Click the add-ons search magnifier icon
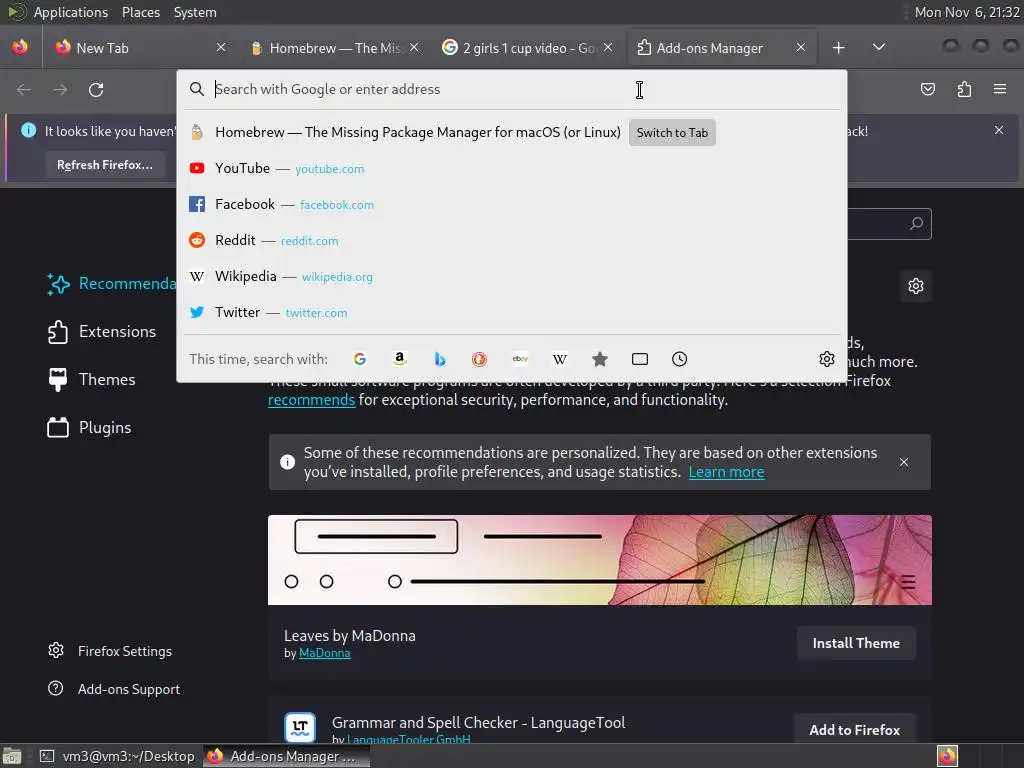 point(916,224)
